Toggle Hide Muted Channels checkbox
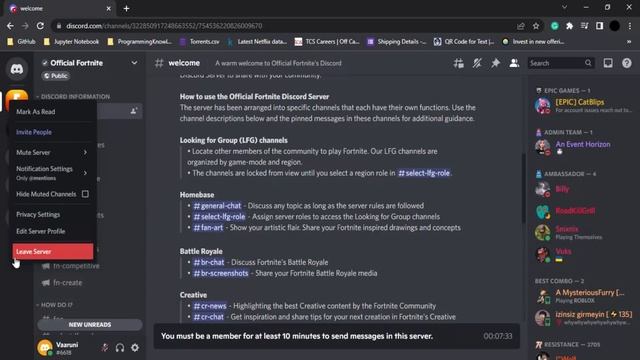The height and width of the screenshot is (360, 640). [85, 194]
